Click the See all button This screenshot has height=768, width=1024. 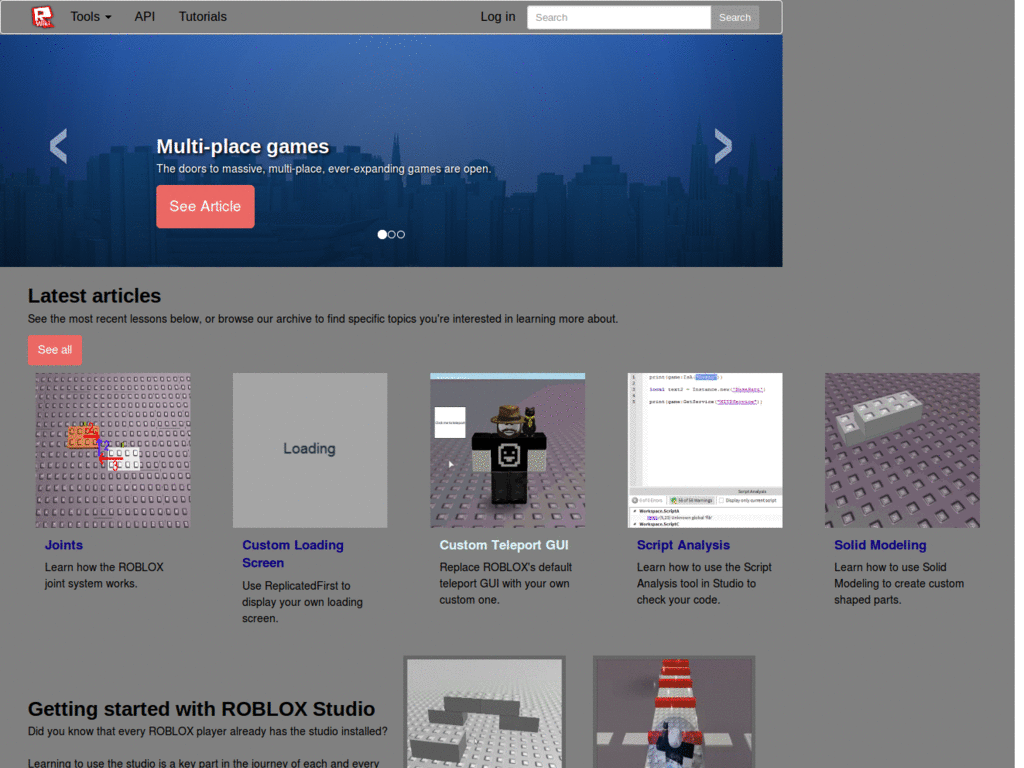[x=54, y=350]
